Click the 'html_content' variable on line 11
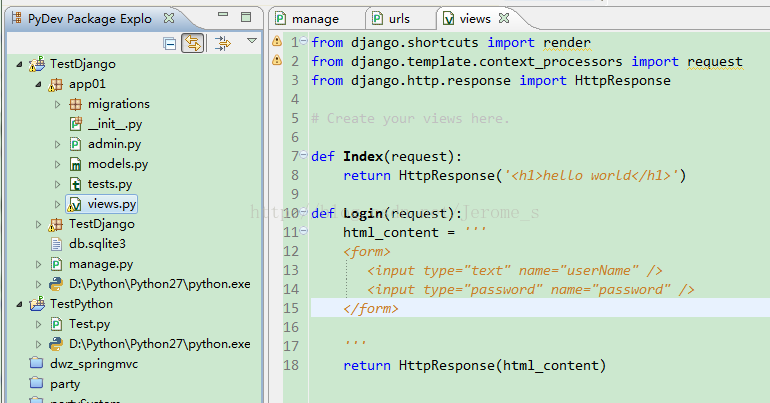 click(x=391, y=233)
